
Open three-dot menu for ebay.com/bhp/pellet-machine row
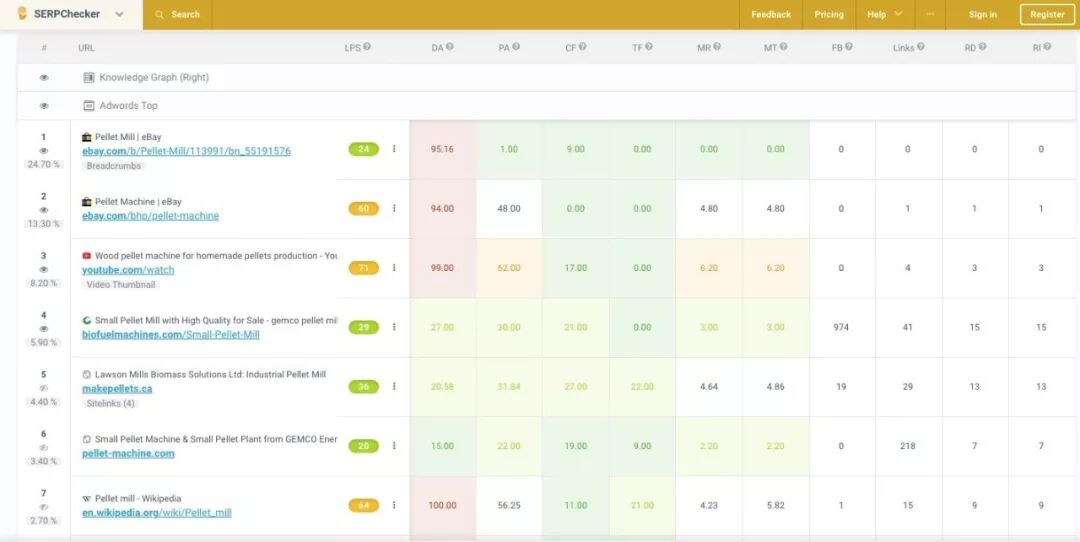click(394, 208)
